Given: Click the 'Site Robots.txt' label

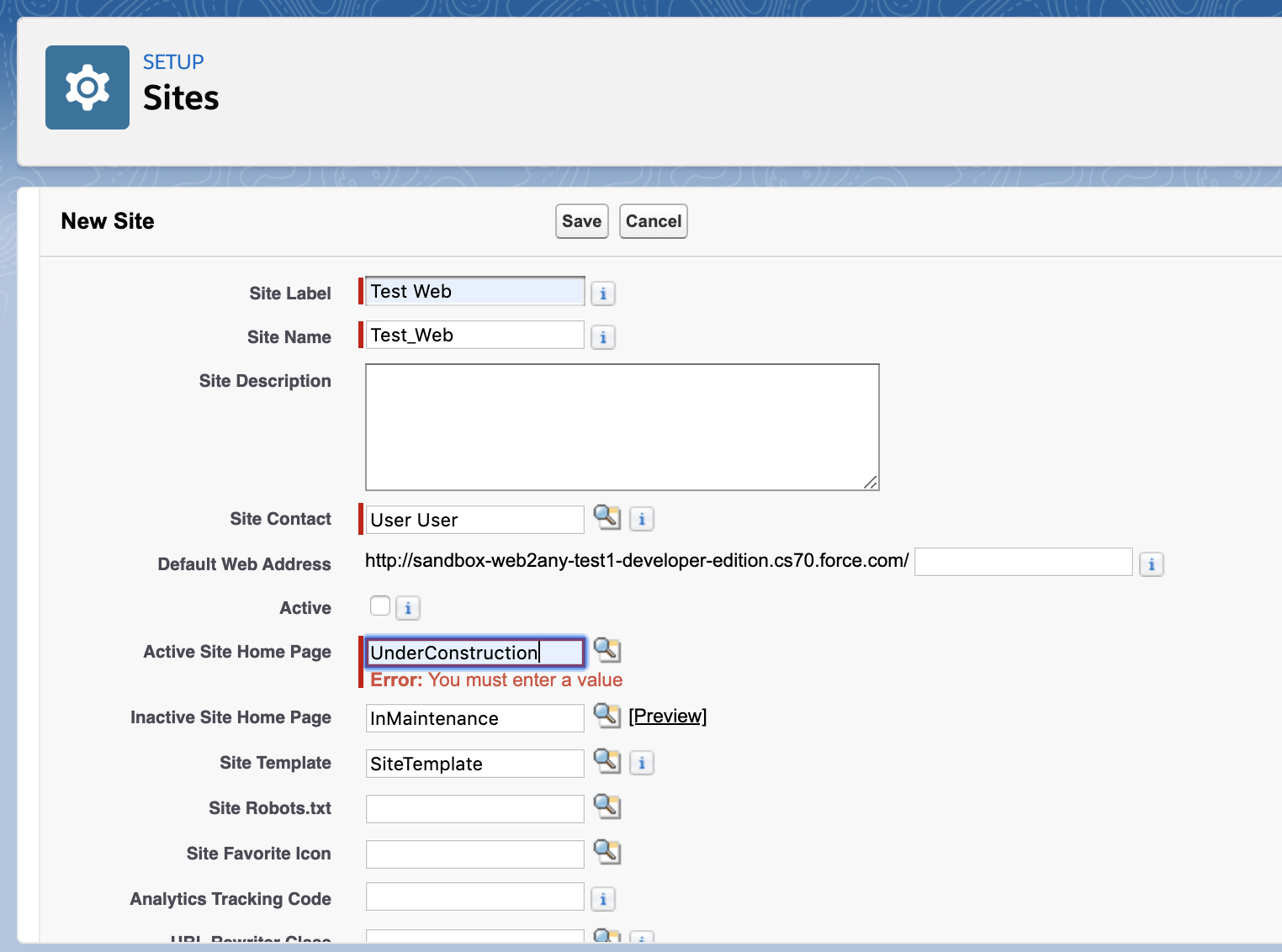Looking at the screenshot, I should click(x=270, y=808).
